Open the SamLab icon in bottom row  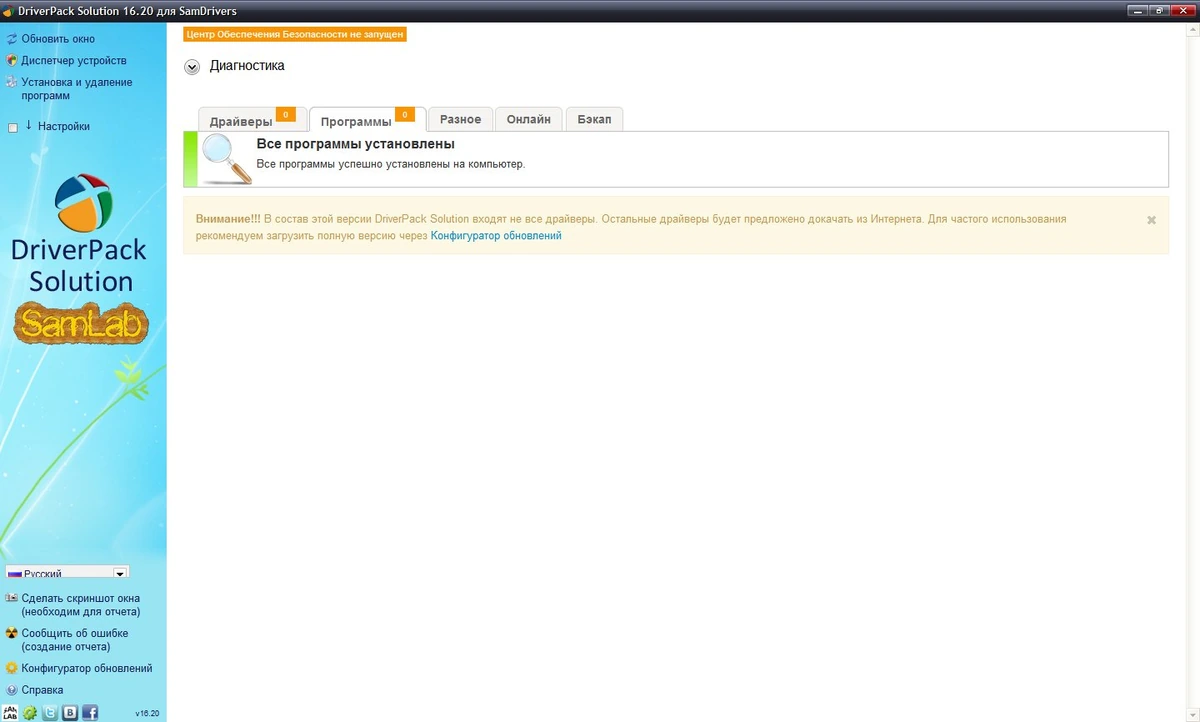[x=11, y=713]
